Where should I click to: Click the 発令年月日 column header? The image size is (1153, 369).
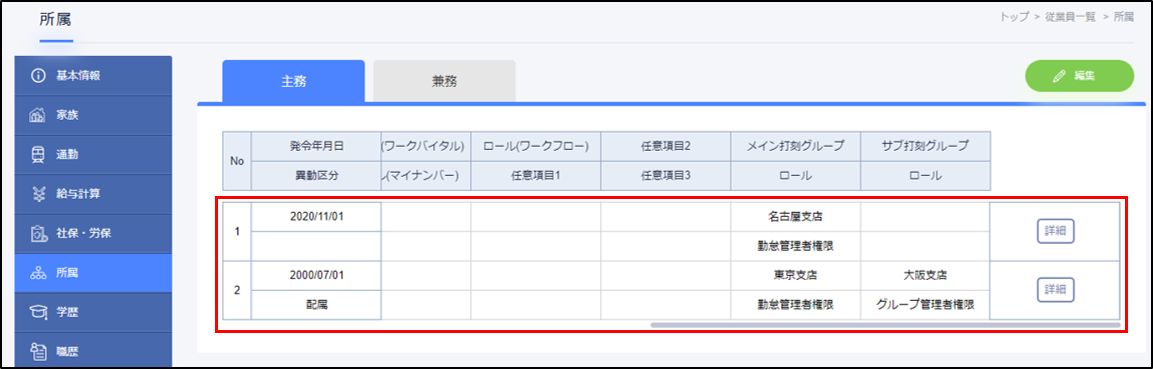[x=316, y=146]
